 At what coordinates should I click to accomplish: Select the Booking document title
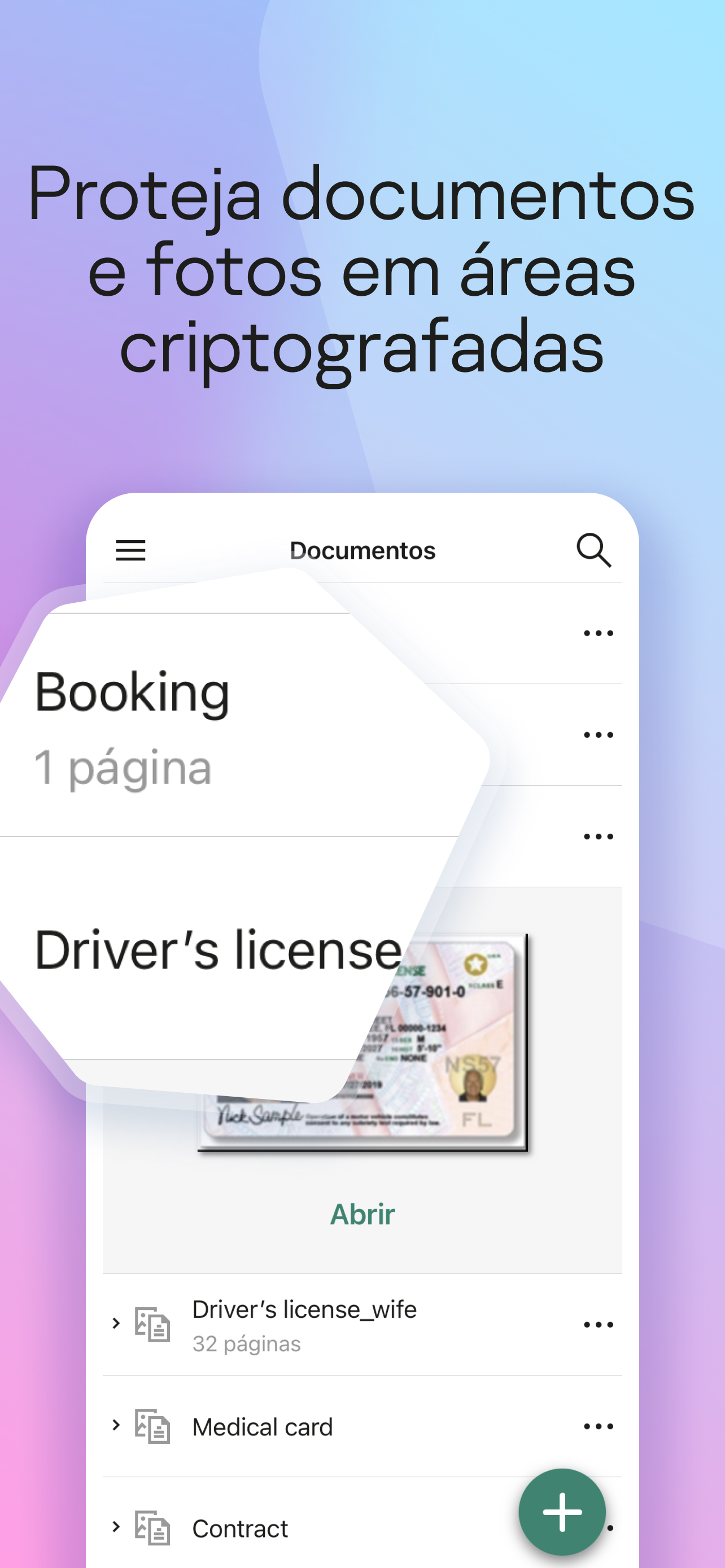[x=132, y=694]
